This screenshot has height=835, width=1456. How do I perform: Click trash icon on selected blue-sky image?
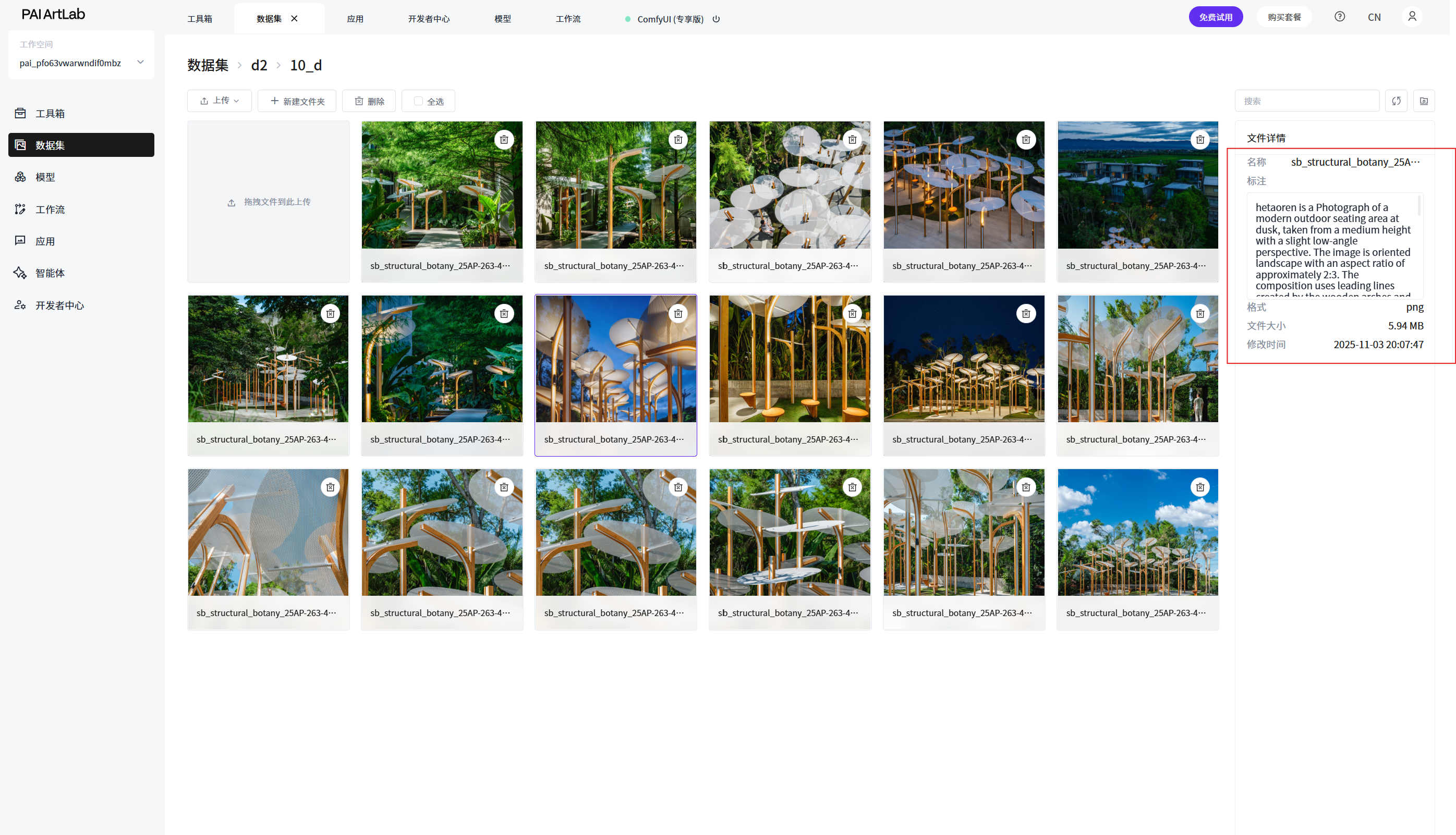[677, 313]
